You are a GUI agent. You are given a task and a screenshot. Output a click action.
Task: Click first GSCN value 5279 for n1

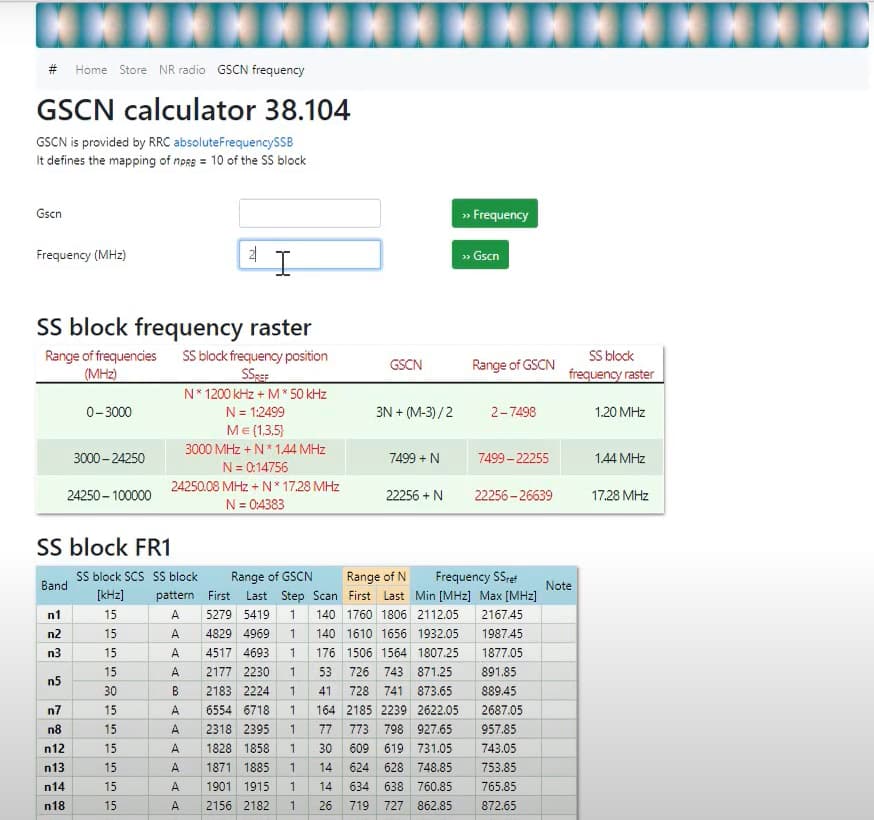pyautogui.click(x=218, y=615)
